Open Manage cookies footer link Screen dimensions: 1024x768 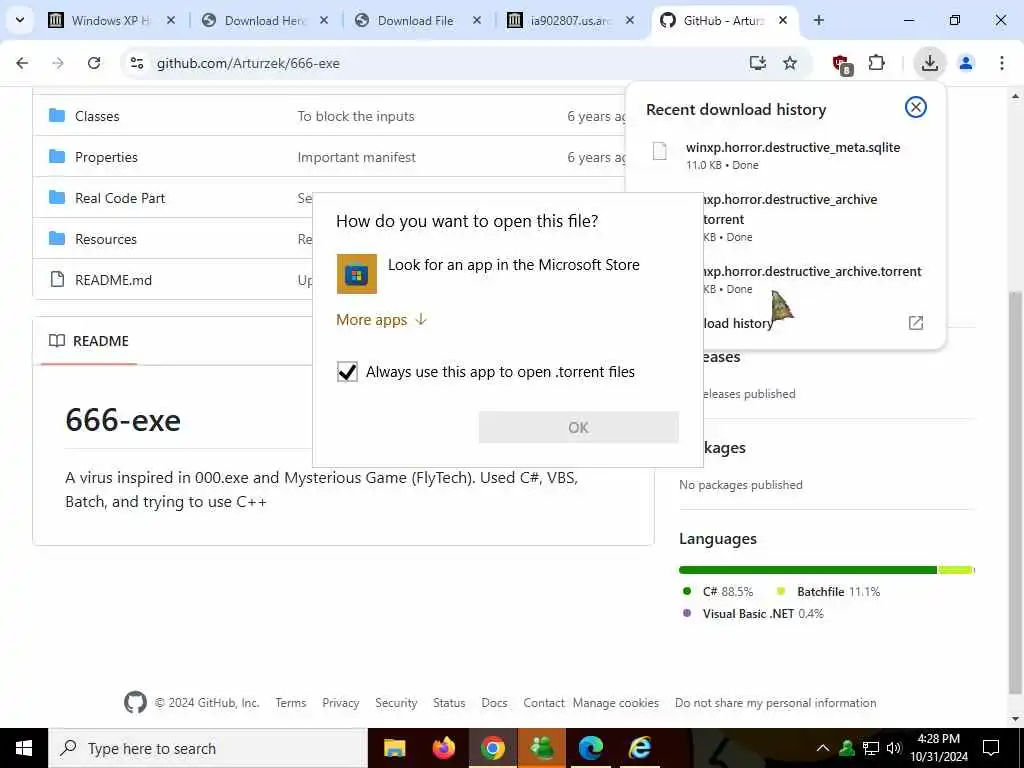tap(616, 703)
